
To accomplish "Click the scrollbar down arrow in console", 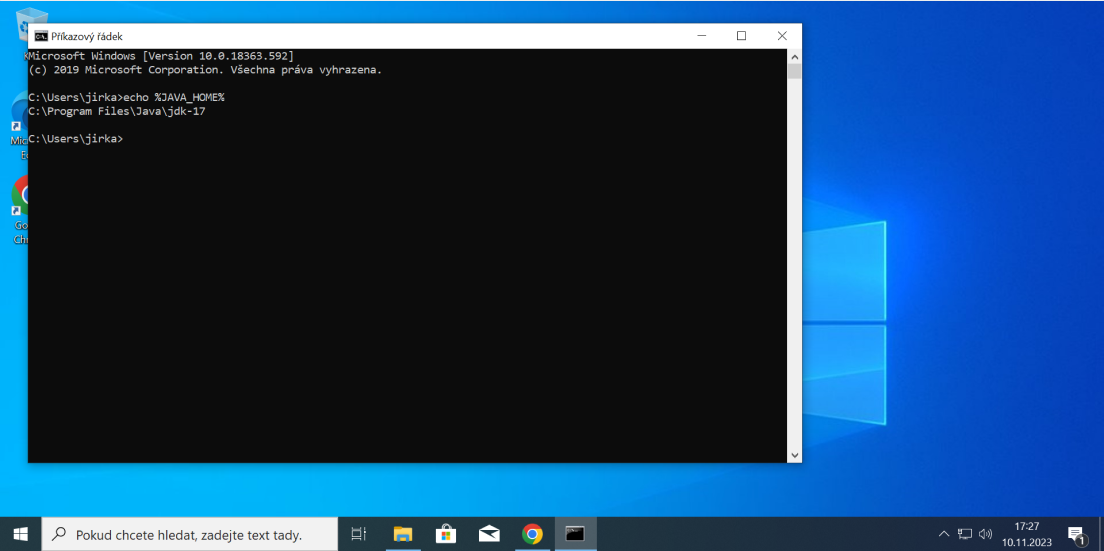I will (794, 455).
